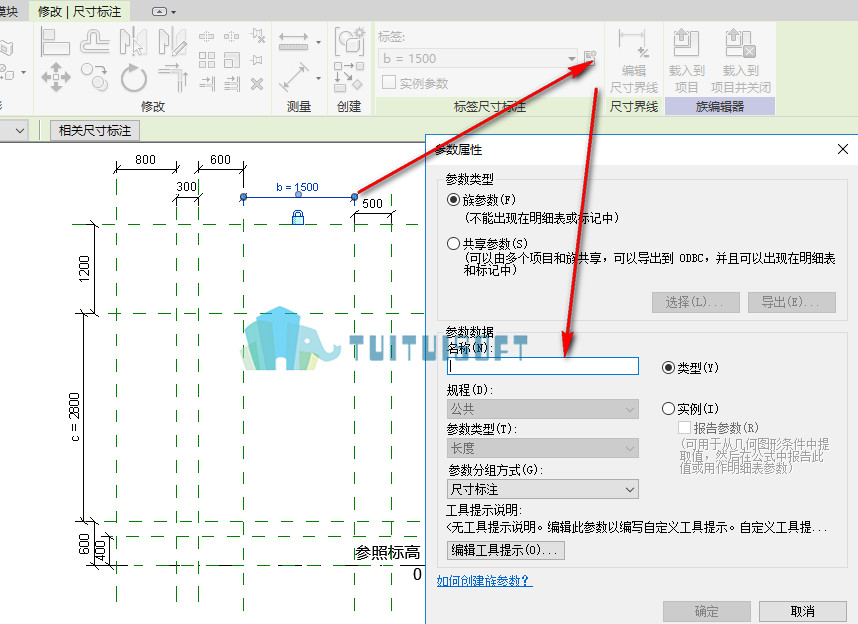The width and height of the screenshot is (858, 624).
Task: Click the 相关尺寸标注 button
Action: point(95,131)
